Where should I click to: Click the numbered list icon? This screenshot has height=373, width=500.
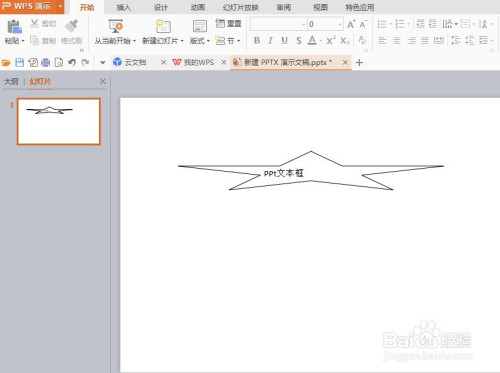point(400,24)
